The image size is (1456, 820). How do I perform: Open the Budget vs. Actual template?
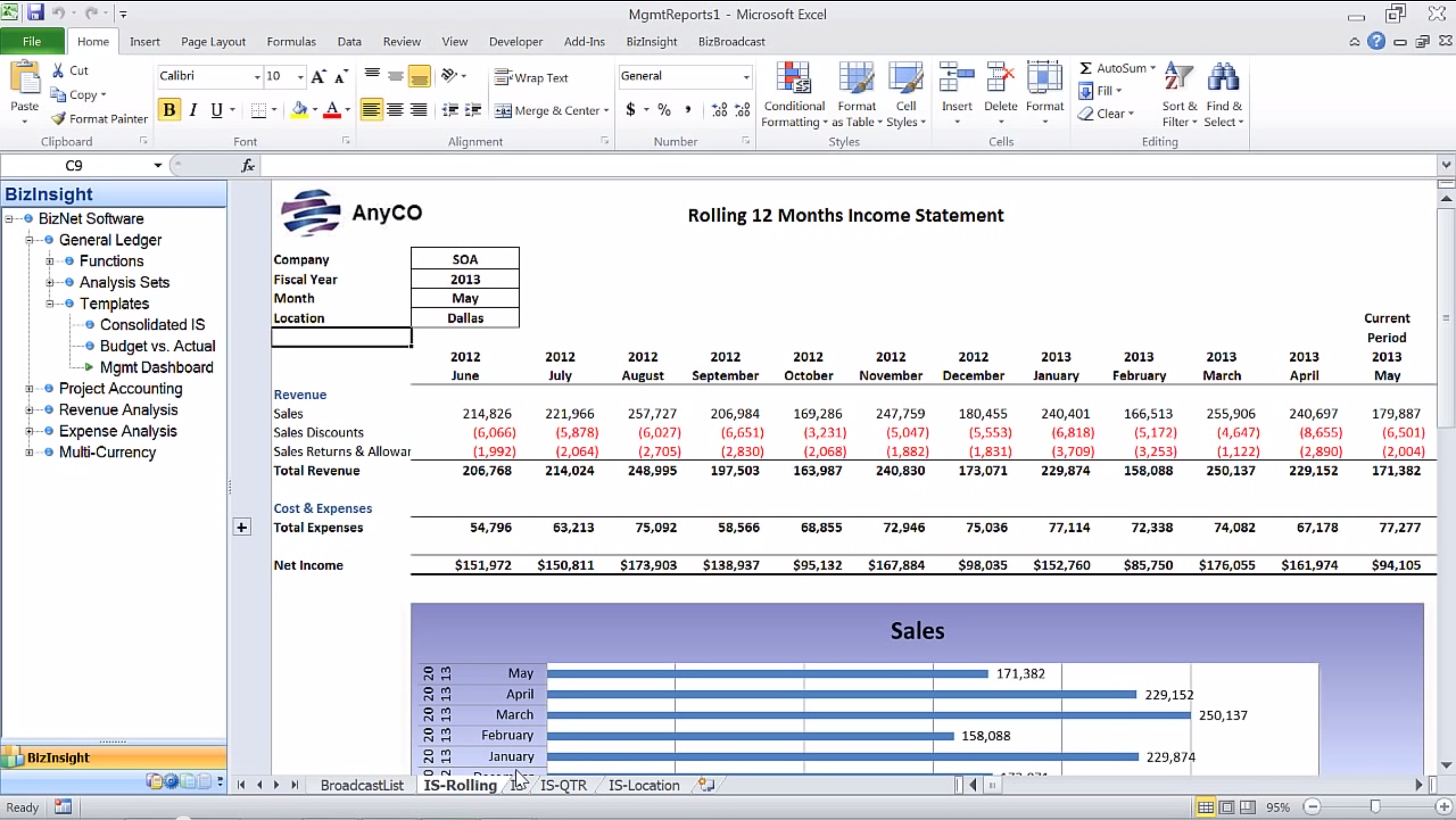point(157,346)
